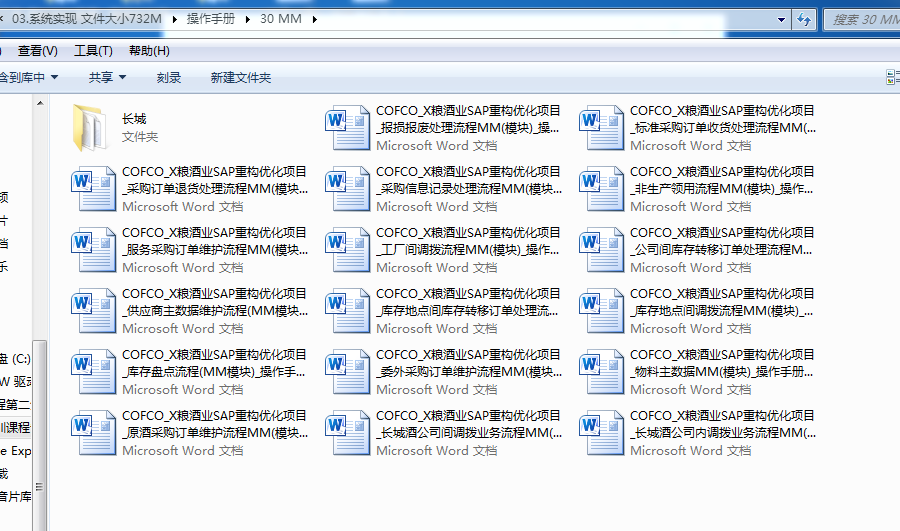Click the refresh button beside address bar
The width and height of the screenshot is (900, 531).
click(804, 20)
